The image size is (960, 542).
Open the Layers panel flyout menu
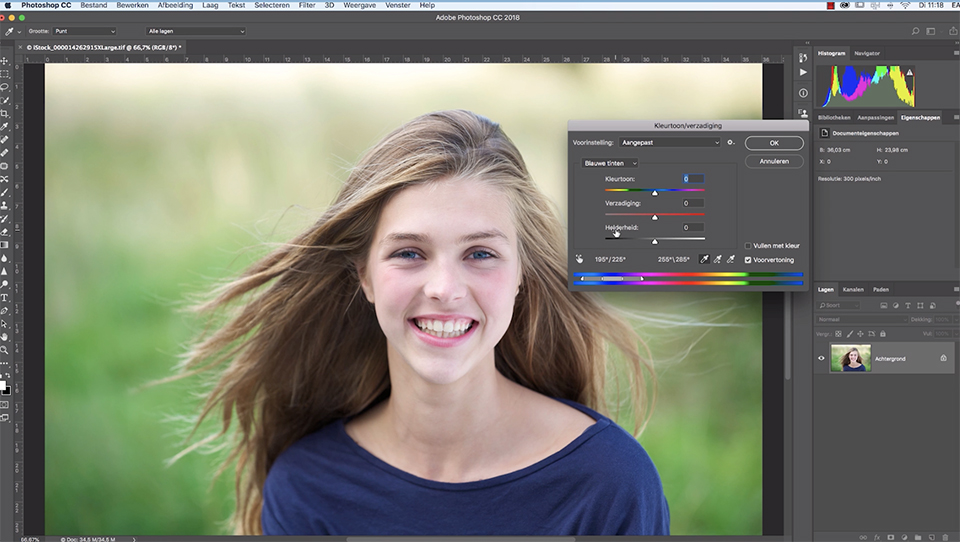click(956, 289)
